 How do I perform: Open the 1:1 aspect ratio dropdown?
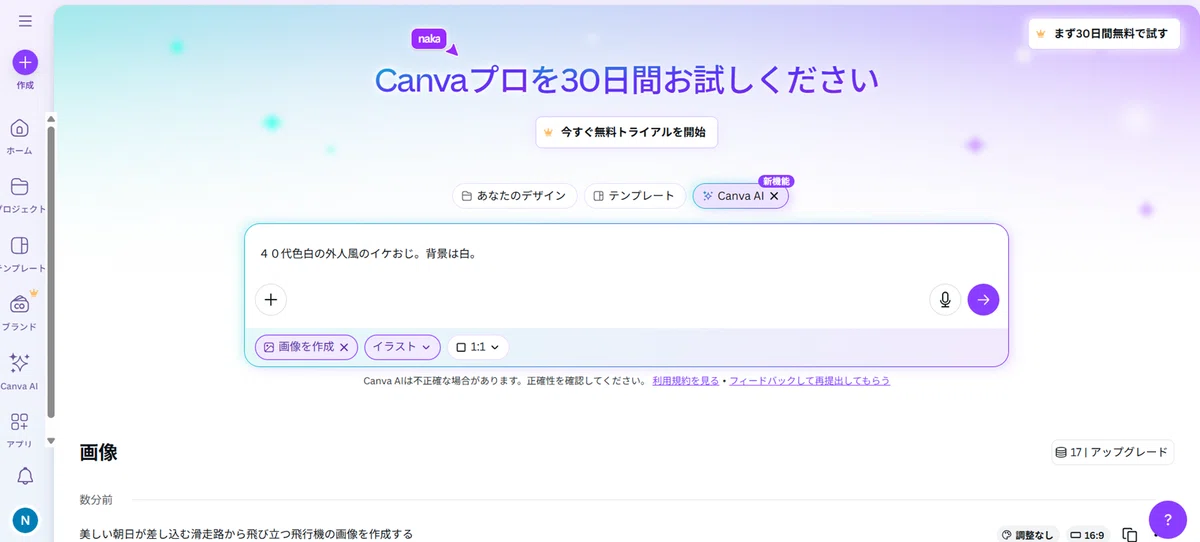[478, 347]
